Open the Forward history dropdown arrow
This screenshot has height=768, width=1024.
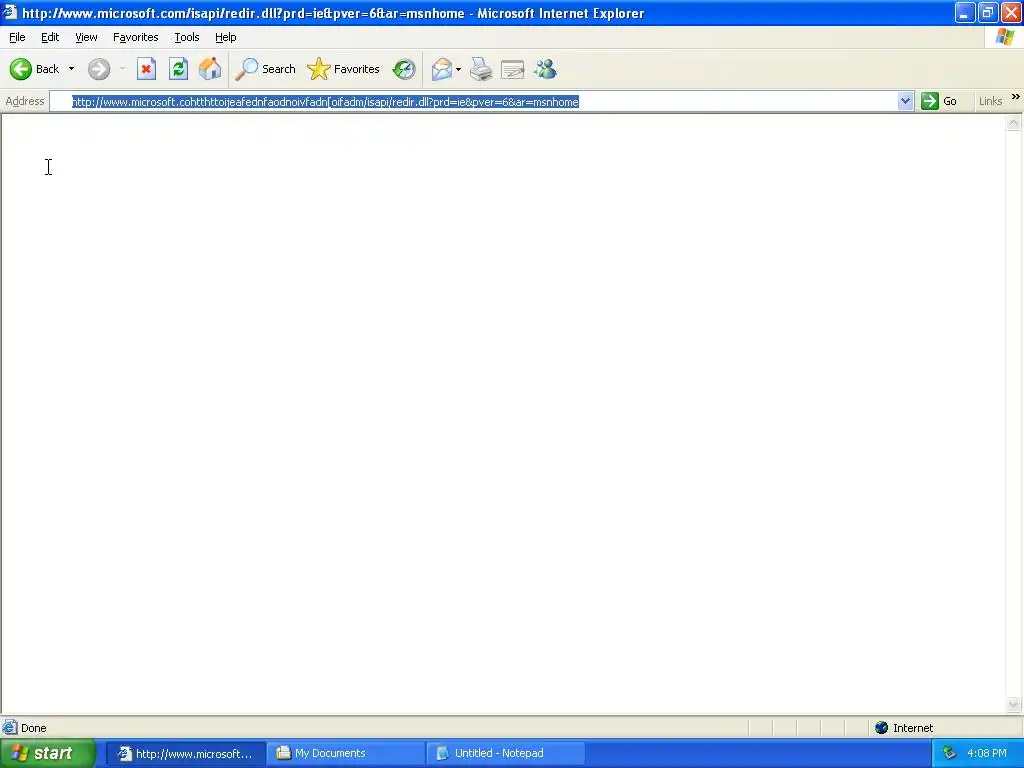(x=123, y=69)
